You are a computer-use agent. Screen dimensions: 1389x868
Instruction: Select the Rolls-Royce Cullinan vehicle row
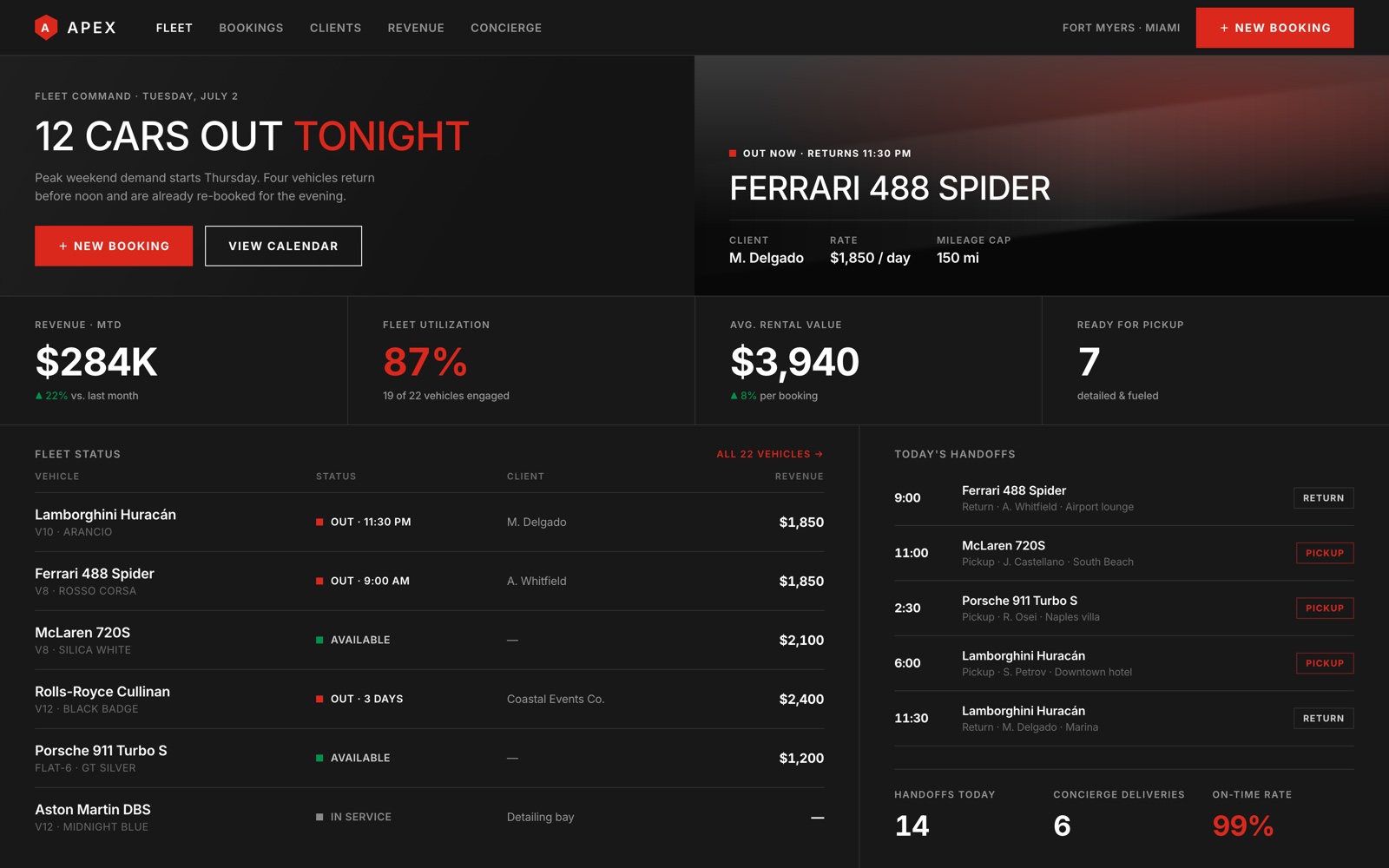coord(429,699)
